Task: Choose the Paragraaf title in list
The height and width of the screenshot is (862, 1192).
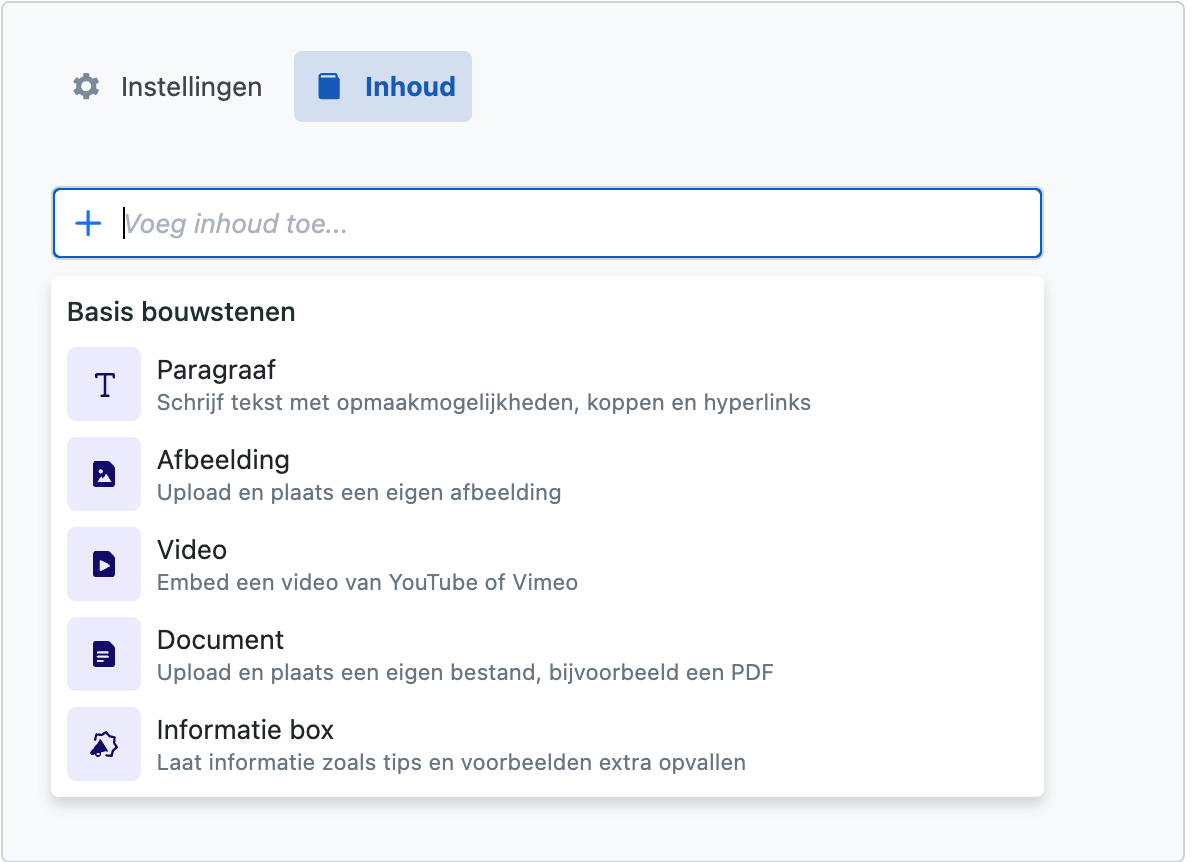Action: (216, 370)
